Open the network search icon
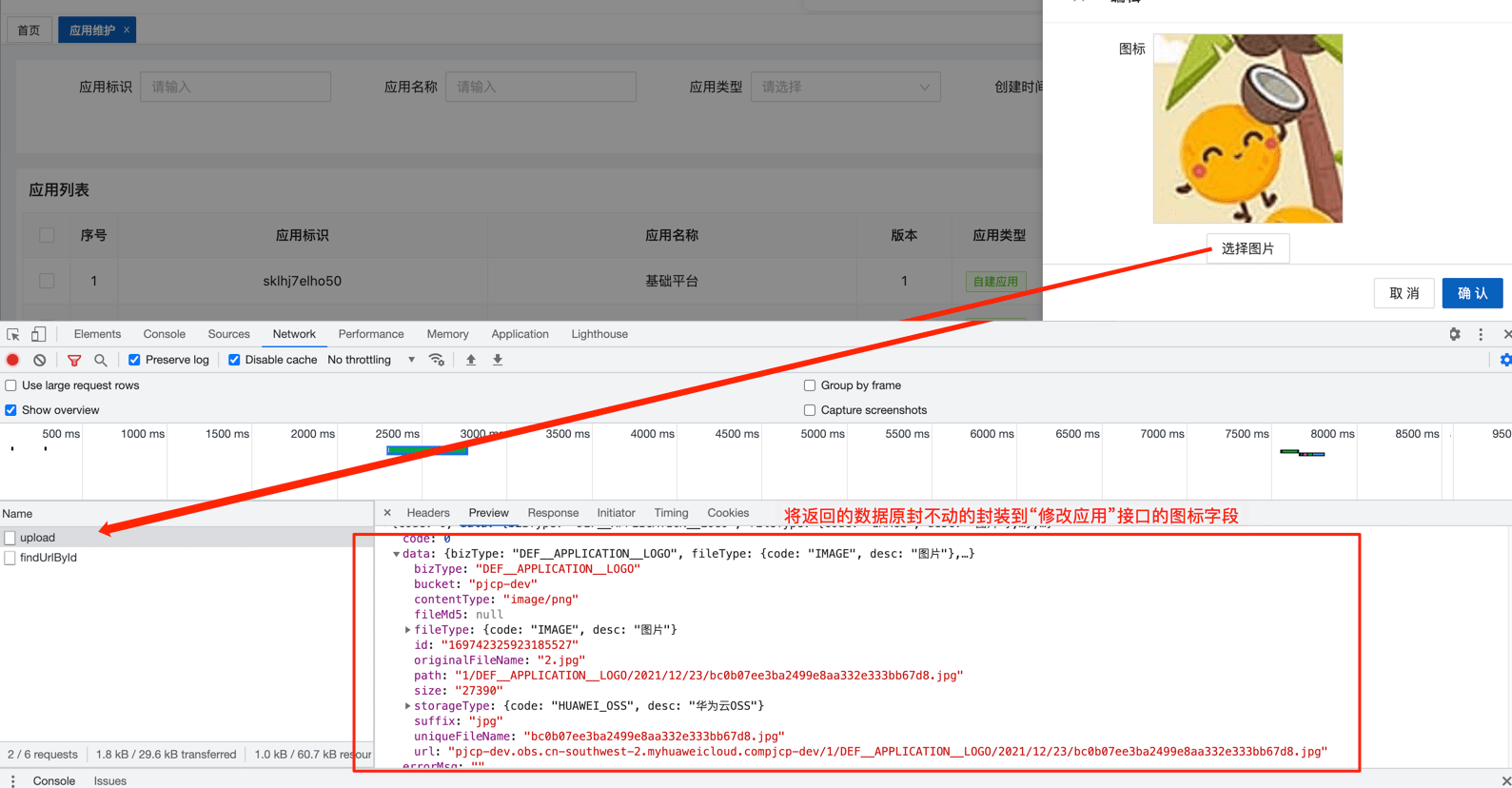Screen dimensions: 1512x788 tap(101, 361)
